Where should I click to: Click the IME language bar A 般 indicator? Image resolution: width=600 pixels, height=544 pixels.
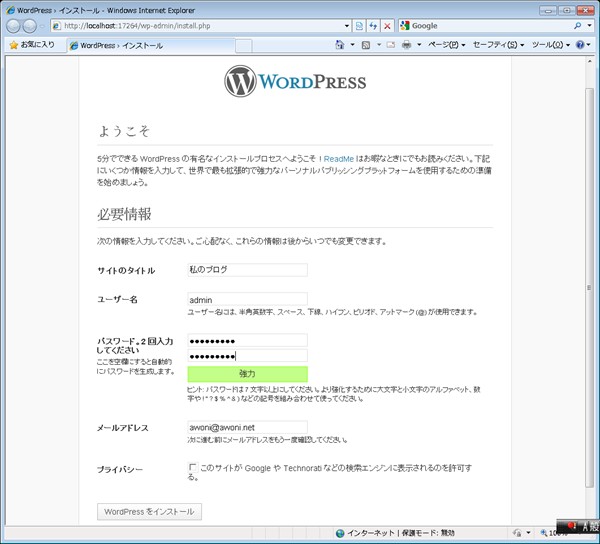coord(591,527)
